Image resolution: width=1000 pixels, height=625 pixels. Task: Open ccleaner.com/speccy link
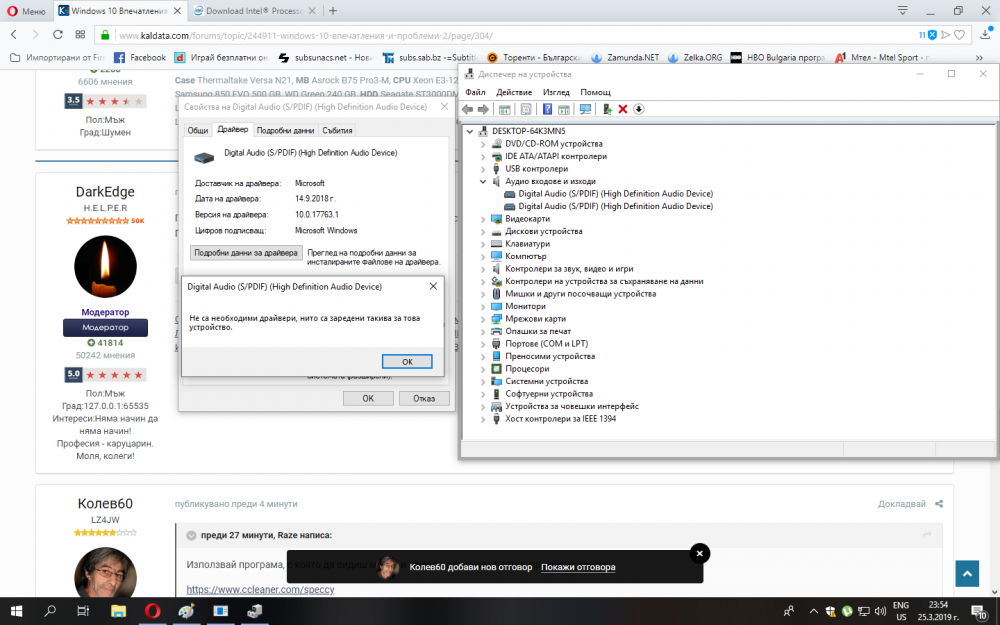(x=260, y=589)
